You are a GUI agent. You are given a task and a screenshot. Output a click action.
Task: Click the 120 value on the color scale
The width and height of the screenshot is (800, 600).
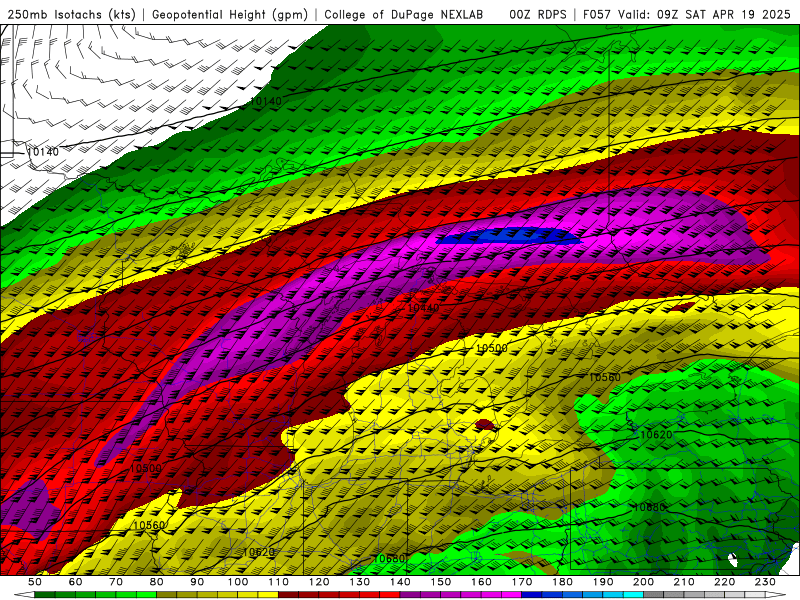click(319, 582)
